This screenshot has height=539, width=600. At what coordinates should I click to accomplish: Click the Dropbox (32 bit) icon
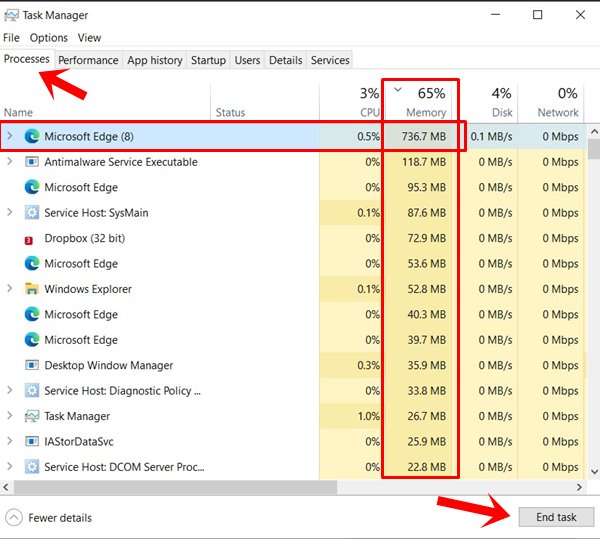pyautogui.click(x=29, y=240)
